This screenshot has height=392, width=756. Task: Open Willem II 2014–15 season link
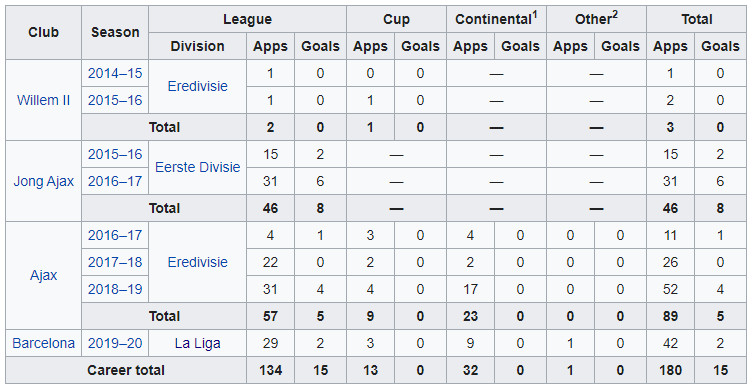115,73
